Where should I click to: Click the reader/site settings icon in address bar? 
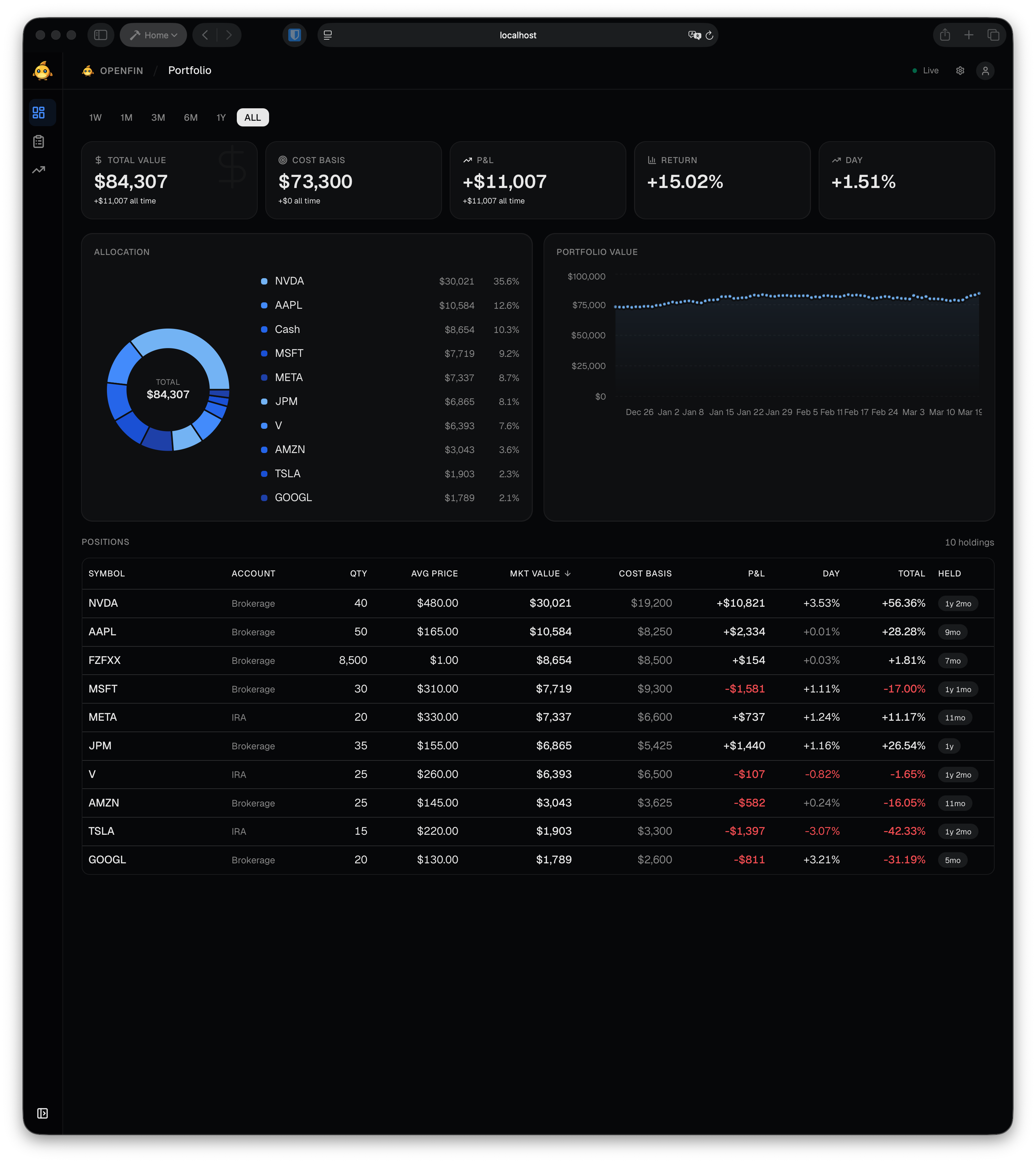(x=328, y=35)
